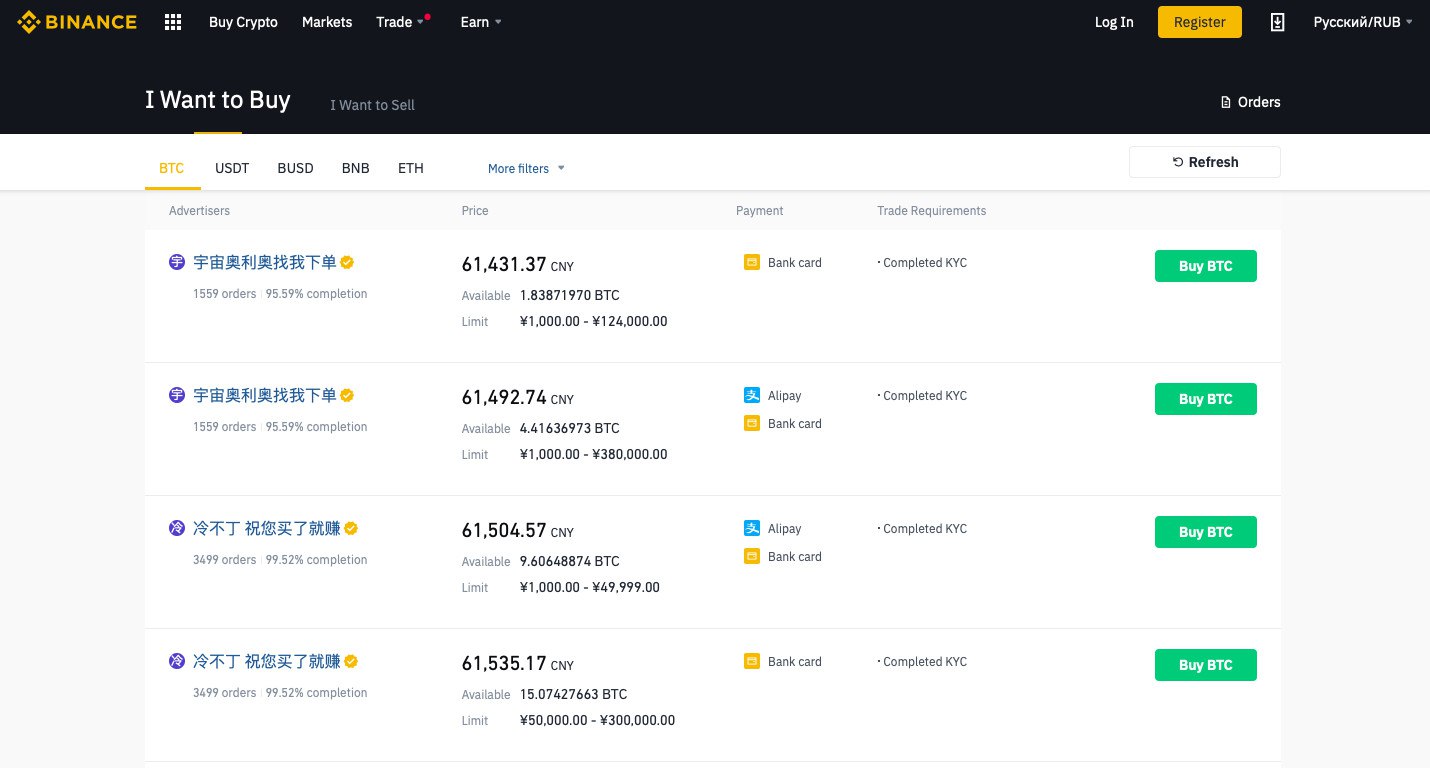1430x768 pixels.
Task: Select the BTC tab
Action: click(172, 168)
